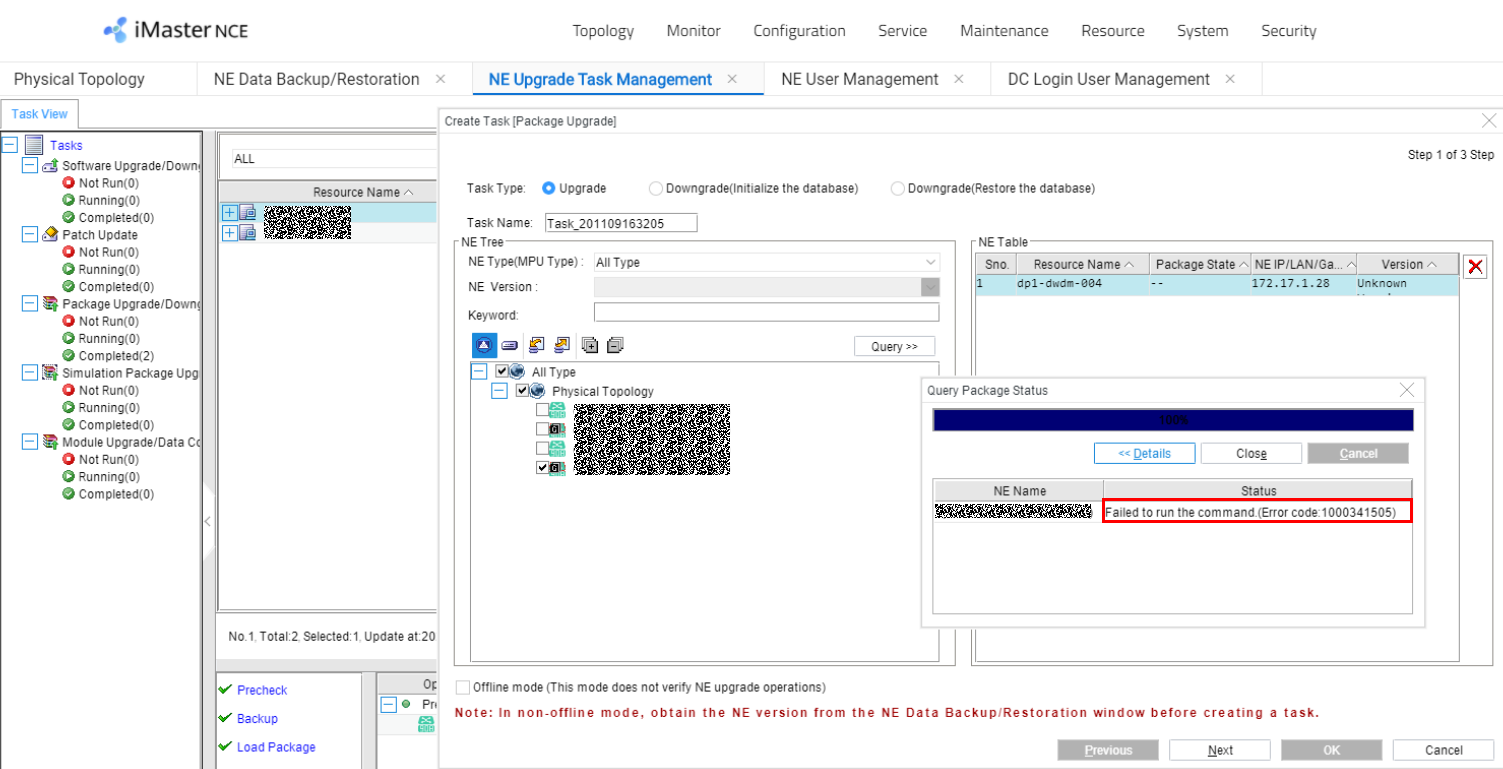
Task: Switch to the Physical Topology tab
Action: pos(79,79)
